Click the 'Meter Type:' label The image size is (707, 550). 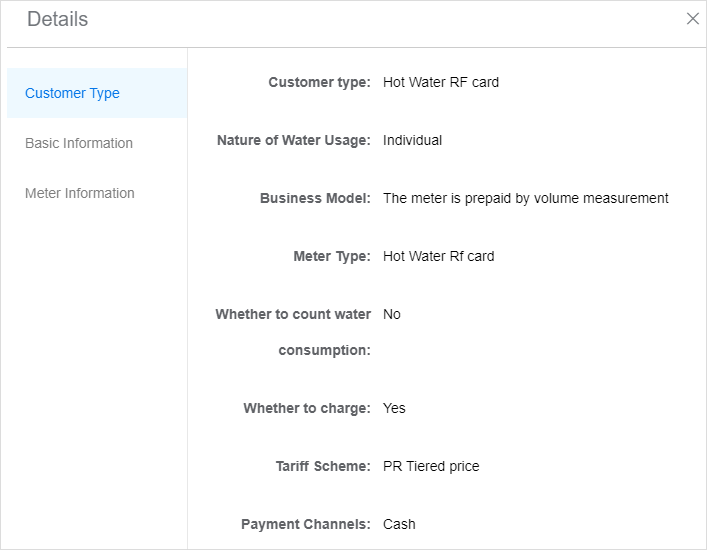(332, 256)
